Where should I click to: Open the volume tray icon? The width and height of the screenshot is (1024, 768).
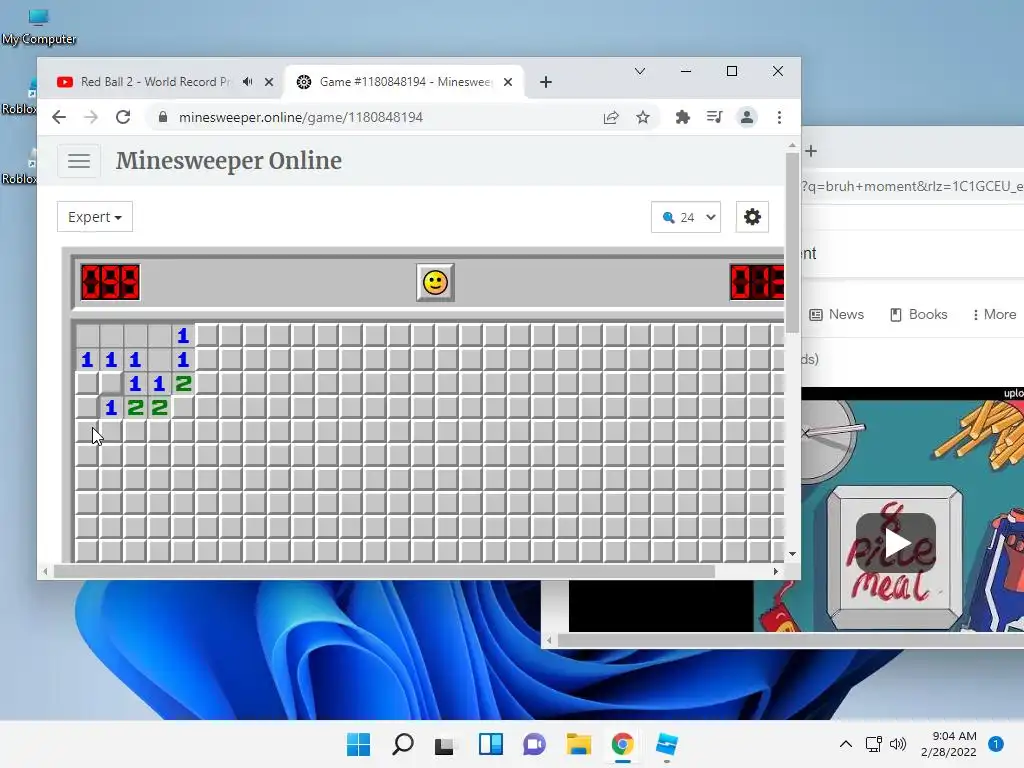(898, 744)
